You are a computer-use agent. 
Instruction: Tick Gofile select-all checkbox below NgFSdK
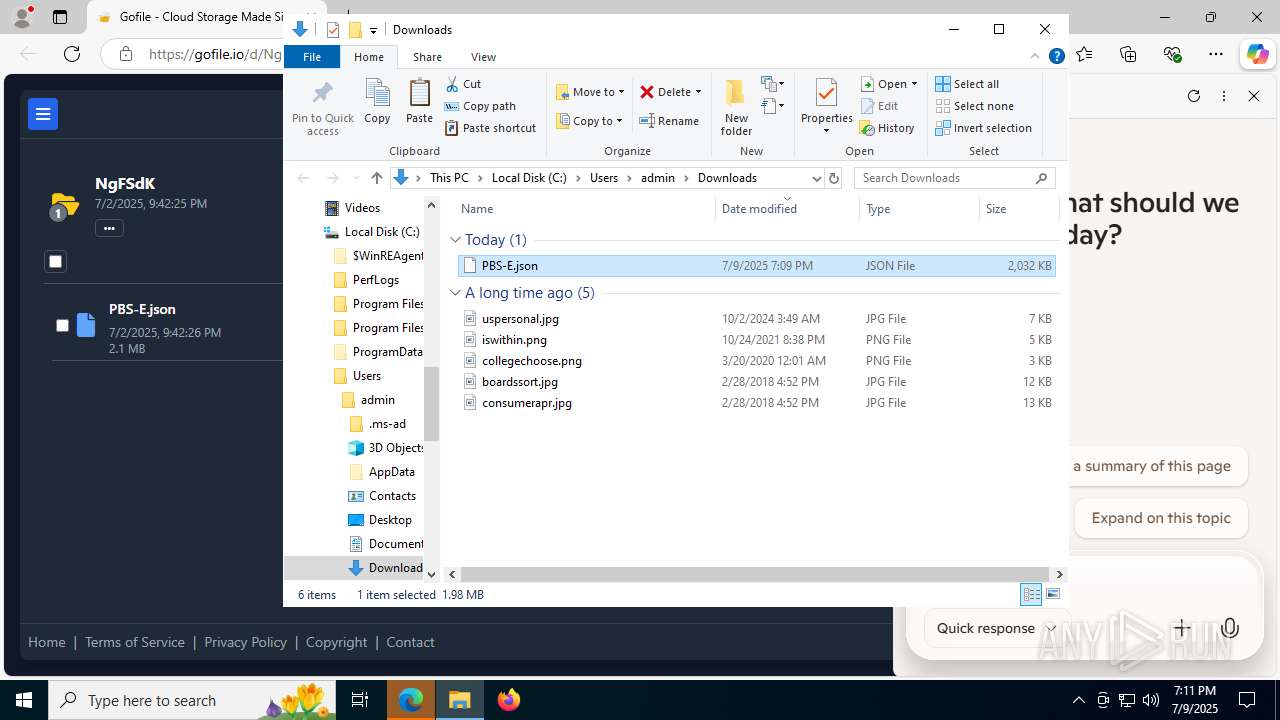point(55,262)
